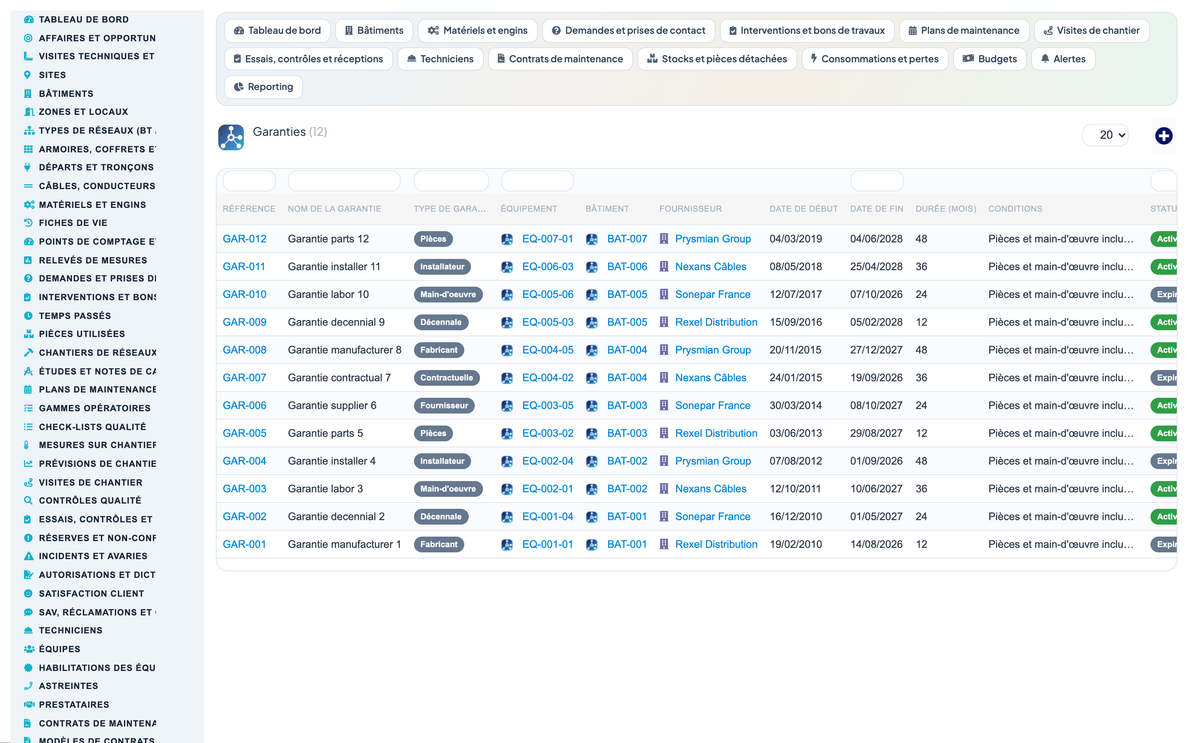Screen dimensions: 1200x743
Task: Click the blue plus add-warranty icon
Action: (x=1163, y=135)
